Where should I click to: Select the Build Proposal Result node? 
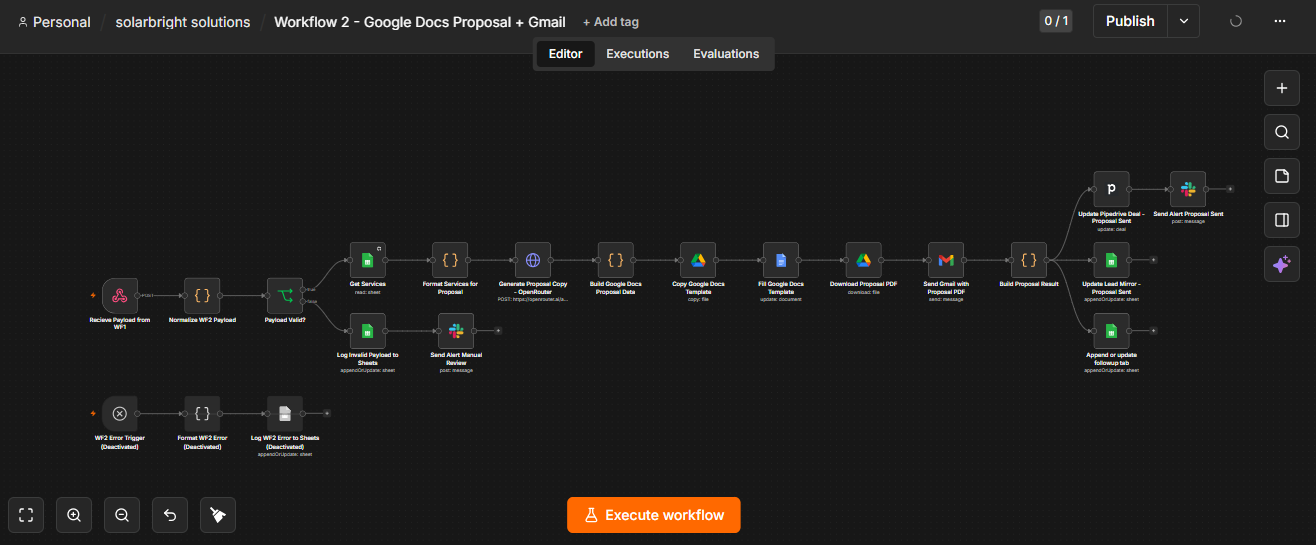tap(1029, 260)
